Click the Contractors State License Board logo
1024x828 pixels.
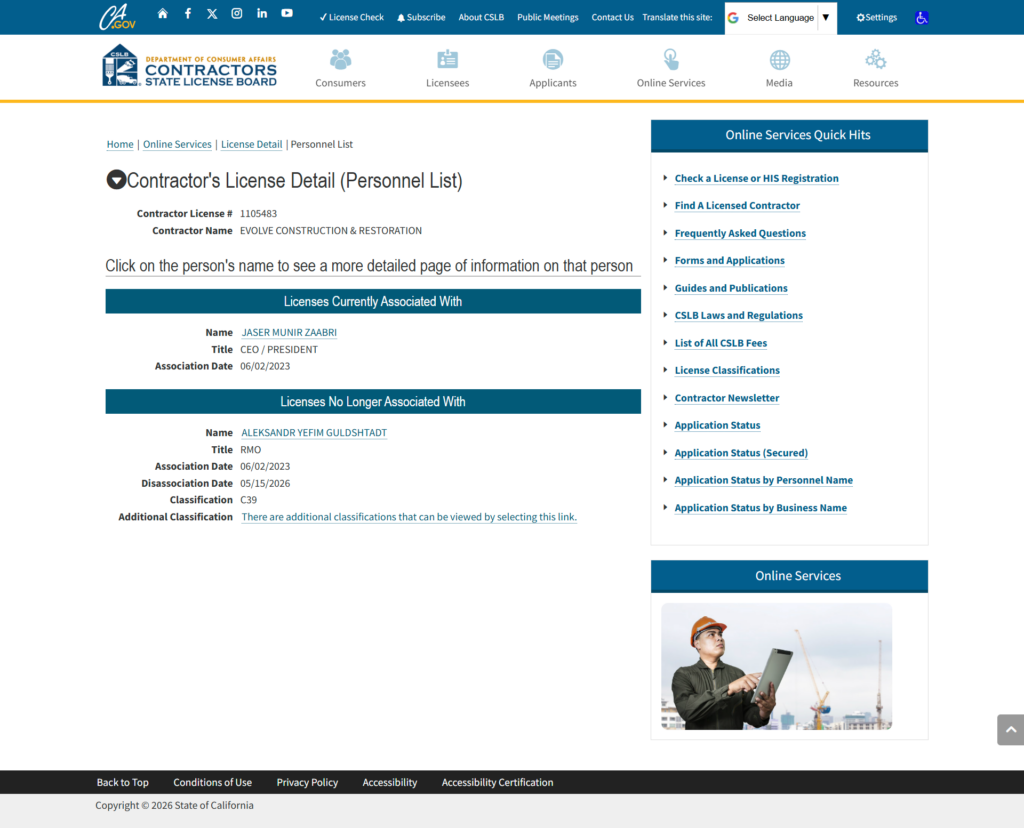coord(189,65)
